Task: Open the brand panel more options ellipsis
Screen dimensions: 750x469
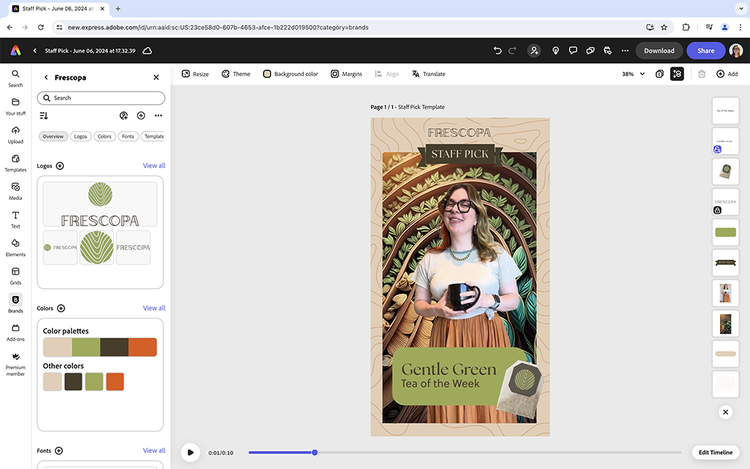Action: click(158, 116)
